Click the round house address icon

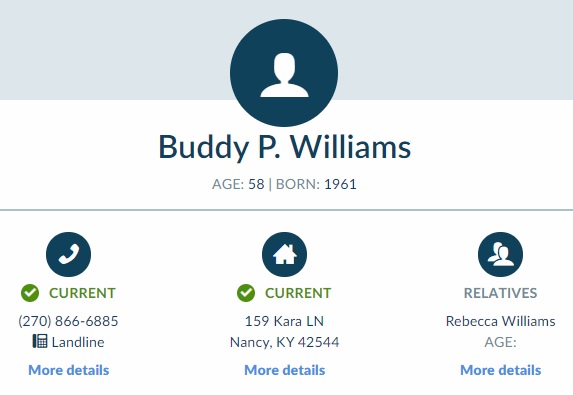(284, 254)
